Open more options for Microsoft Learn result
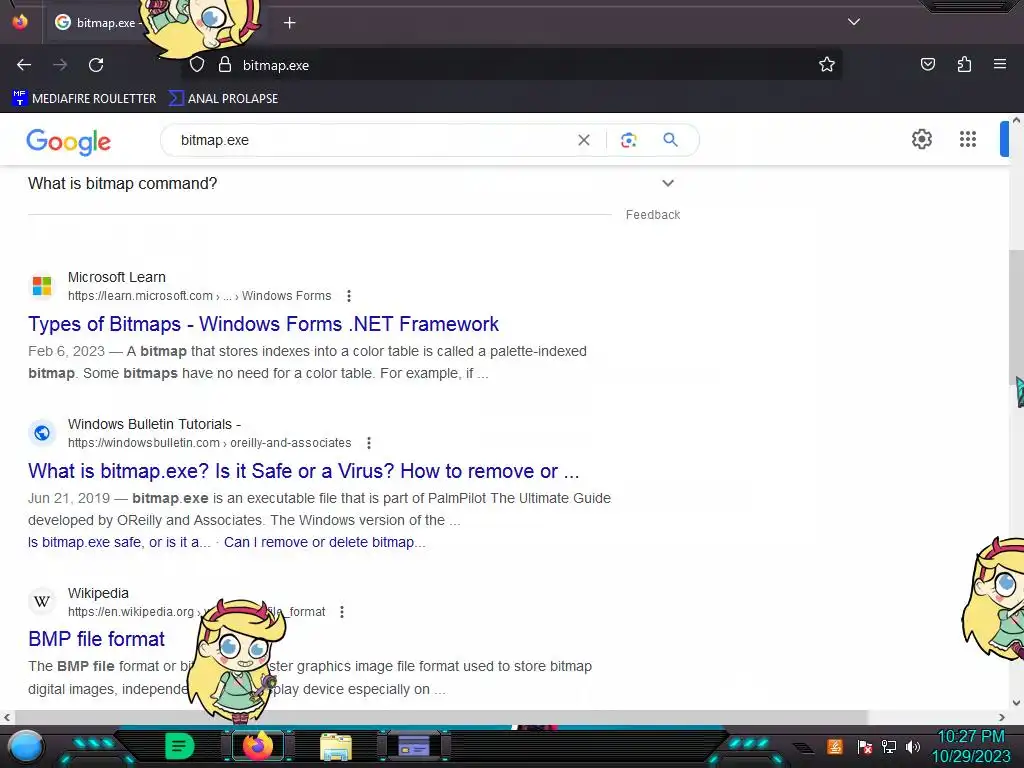 pos(349,296)
